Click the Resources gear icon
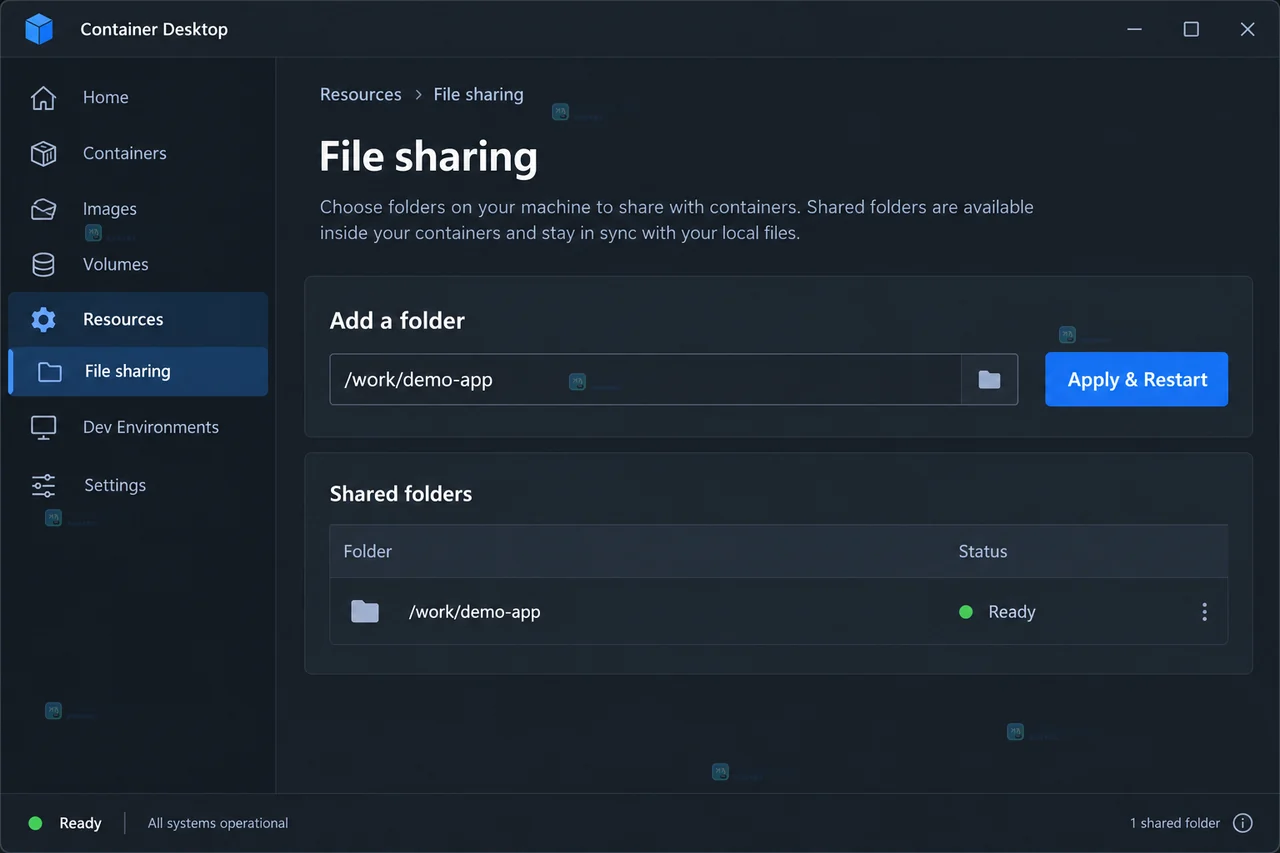This screenshot has height=853, width=1280. tap(43, 320)
